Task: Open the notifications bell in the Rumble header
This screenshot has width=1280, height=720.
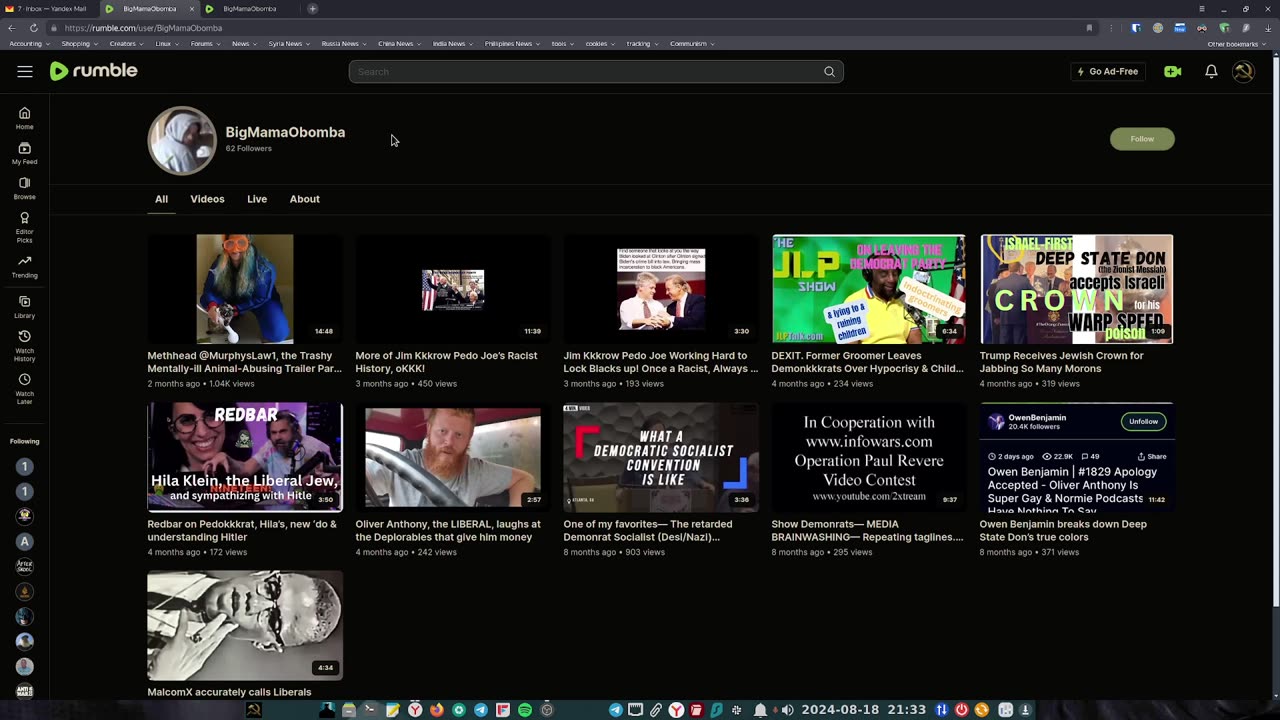Action: tap(1211, 72)
